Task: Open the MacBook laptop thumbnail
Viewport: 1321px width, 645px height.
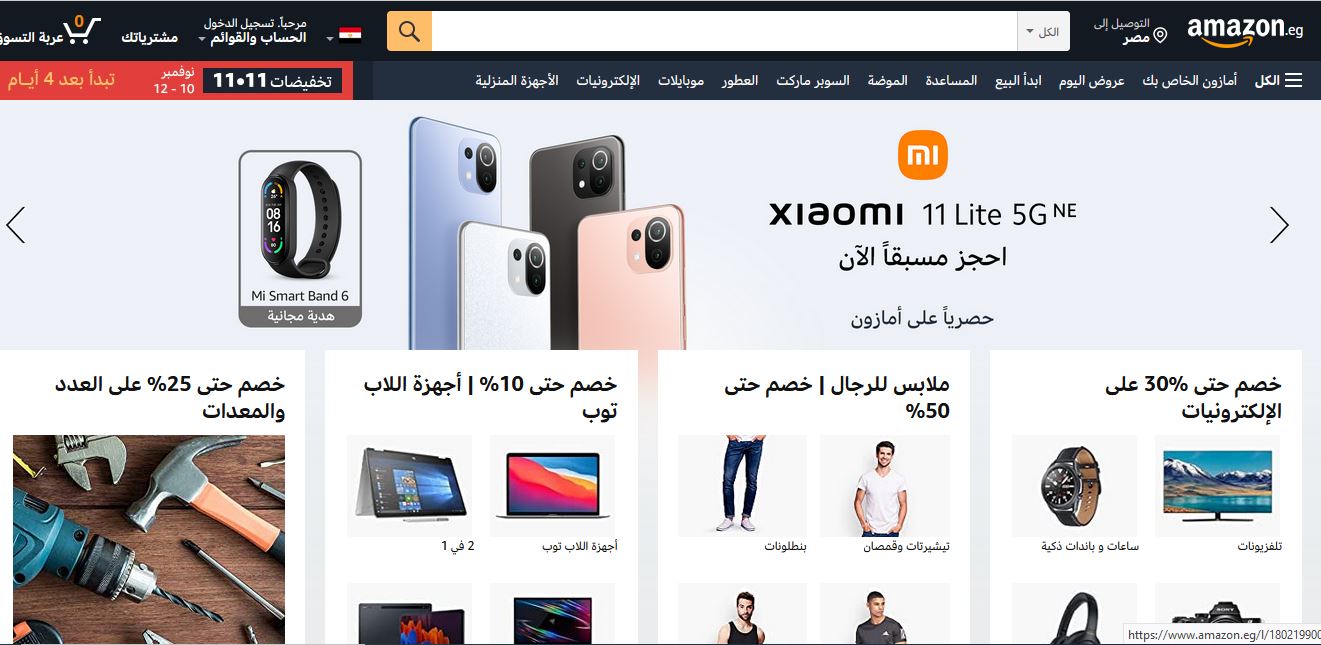Action: (x=553, y=485)
